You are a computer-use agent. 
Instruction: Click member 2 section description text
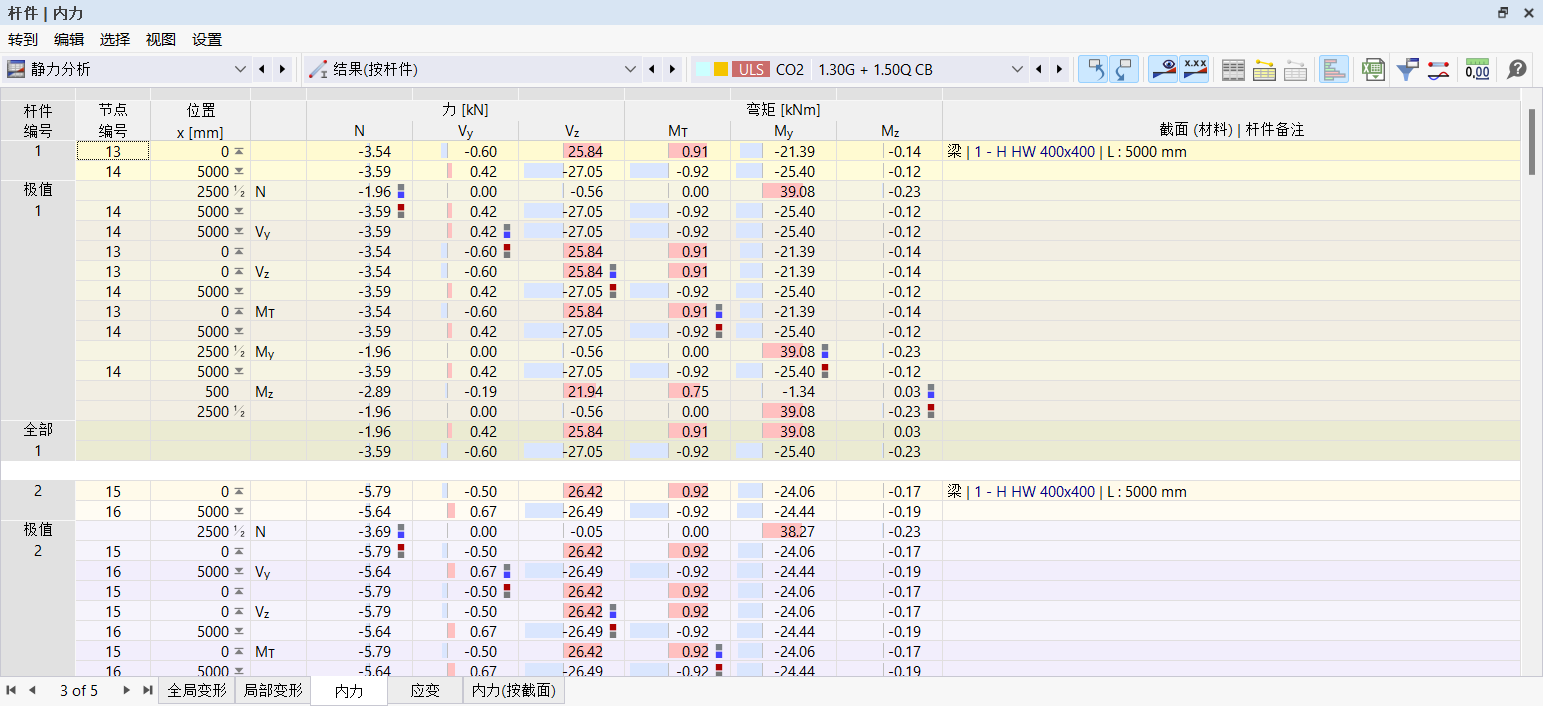(x=1066, y=491)
